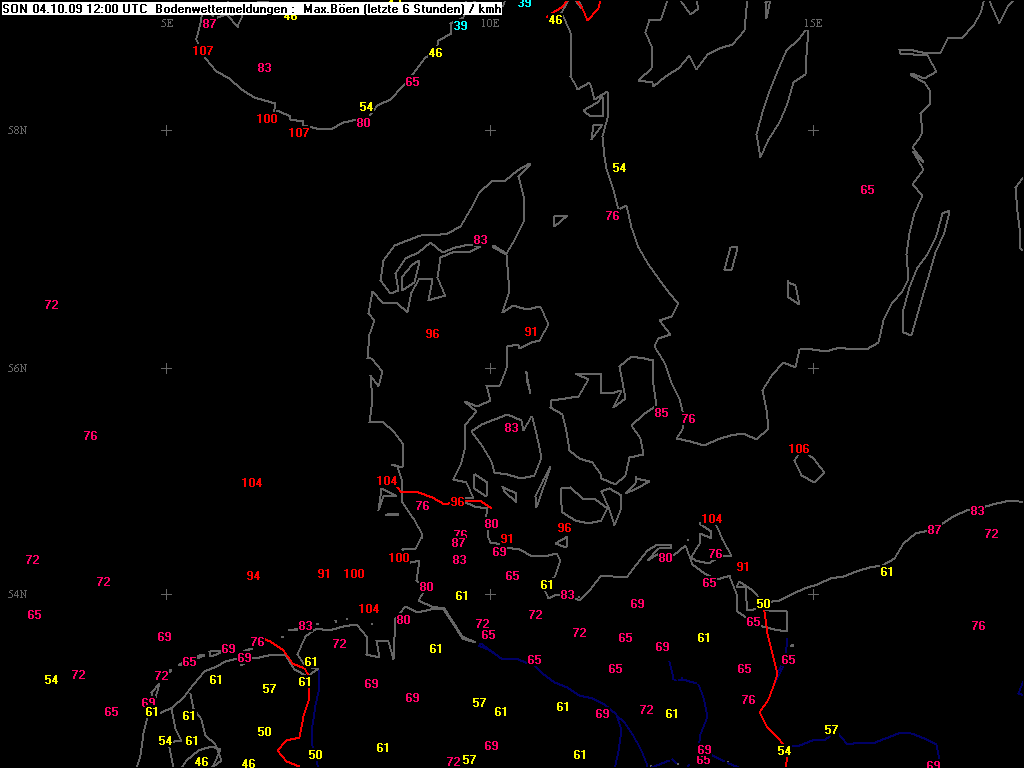Click the grid cross at 58N 10E

tap(490, 130)
